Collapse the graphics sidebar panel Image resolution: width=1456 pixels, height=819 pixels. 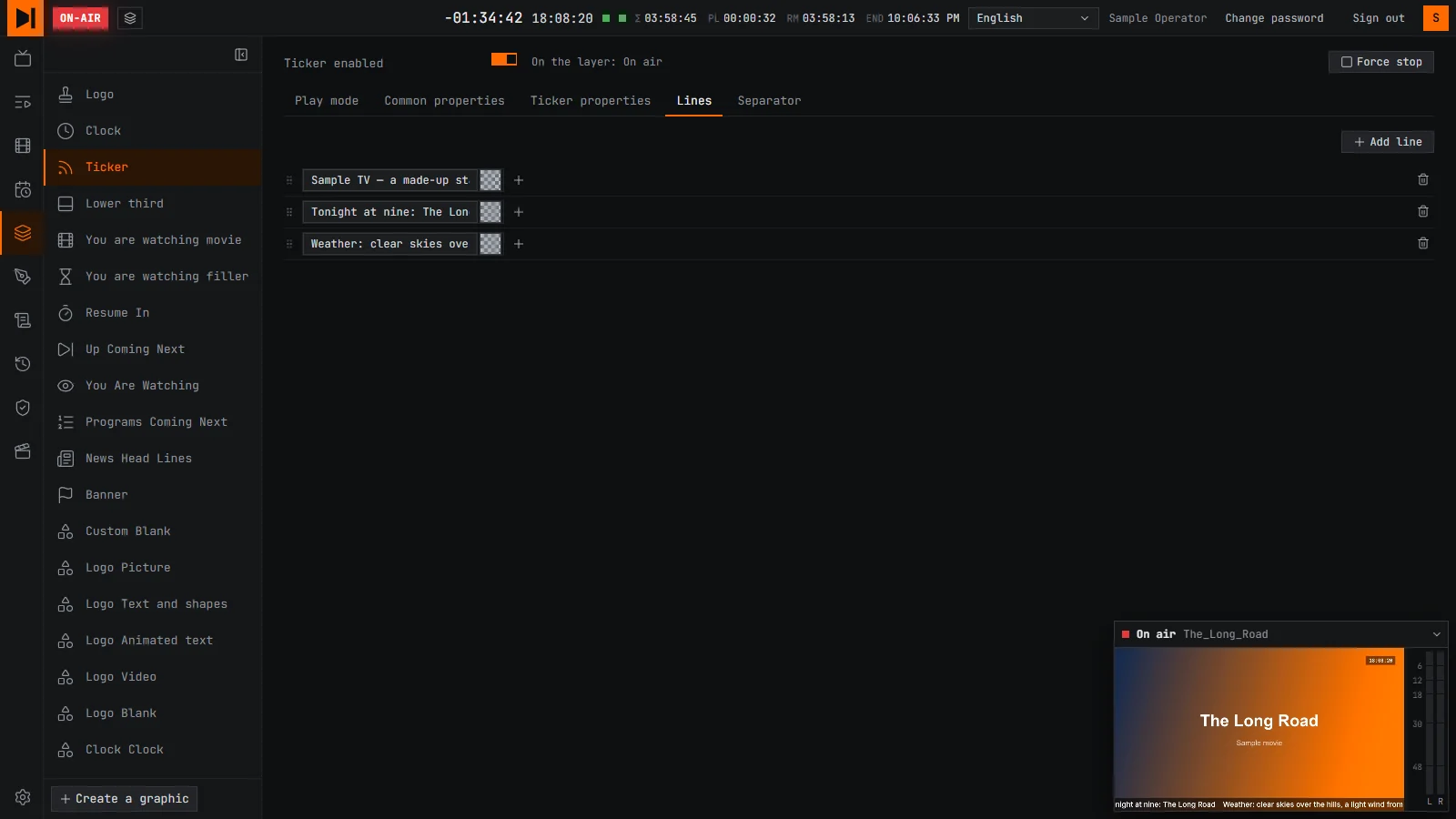(x=241, y=55)
